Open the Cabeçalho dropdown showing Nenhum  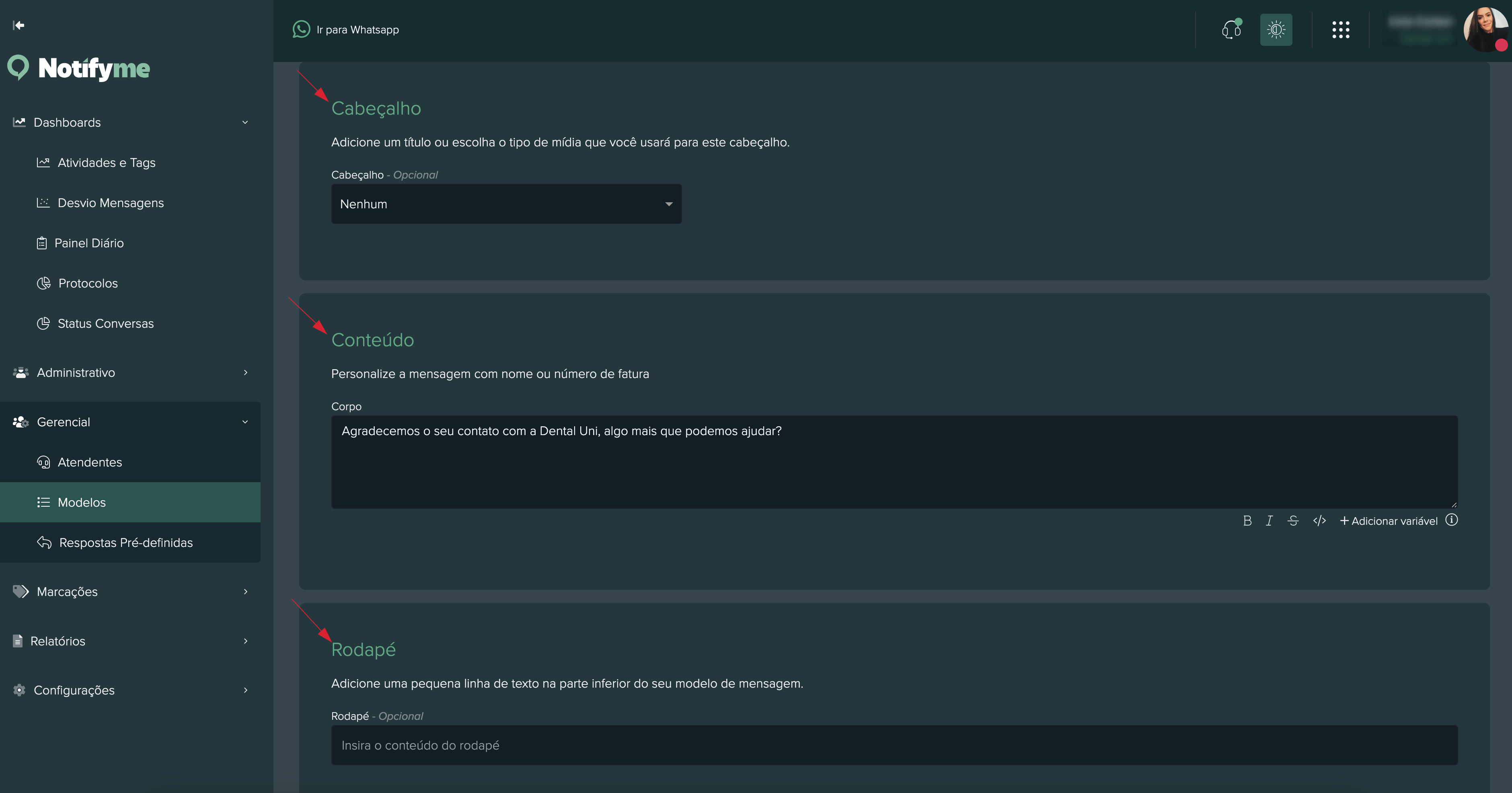pos(506,204)
